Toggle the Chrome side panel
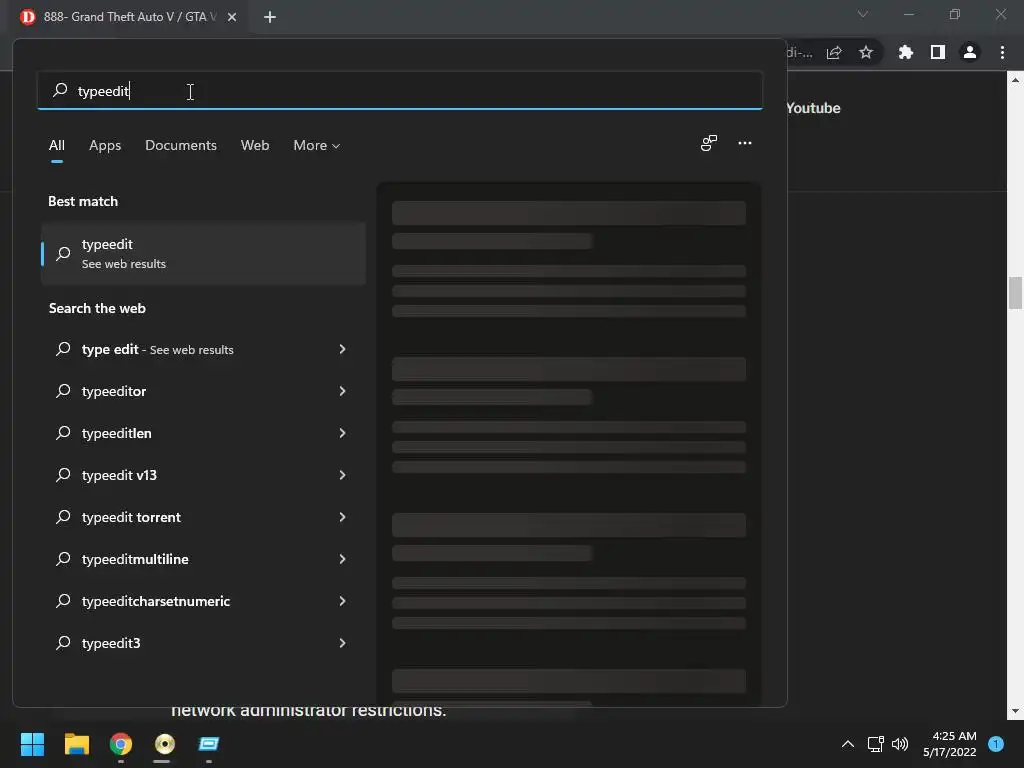Screen dimensions: 1024x768 tap(938, 52)
